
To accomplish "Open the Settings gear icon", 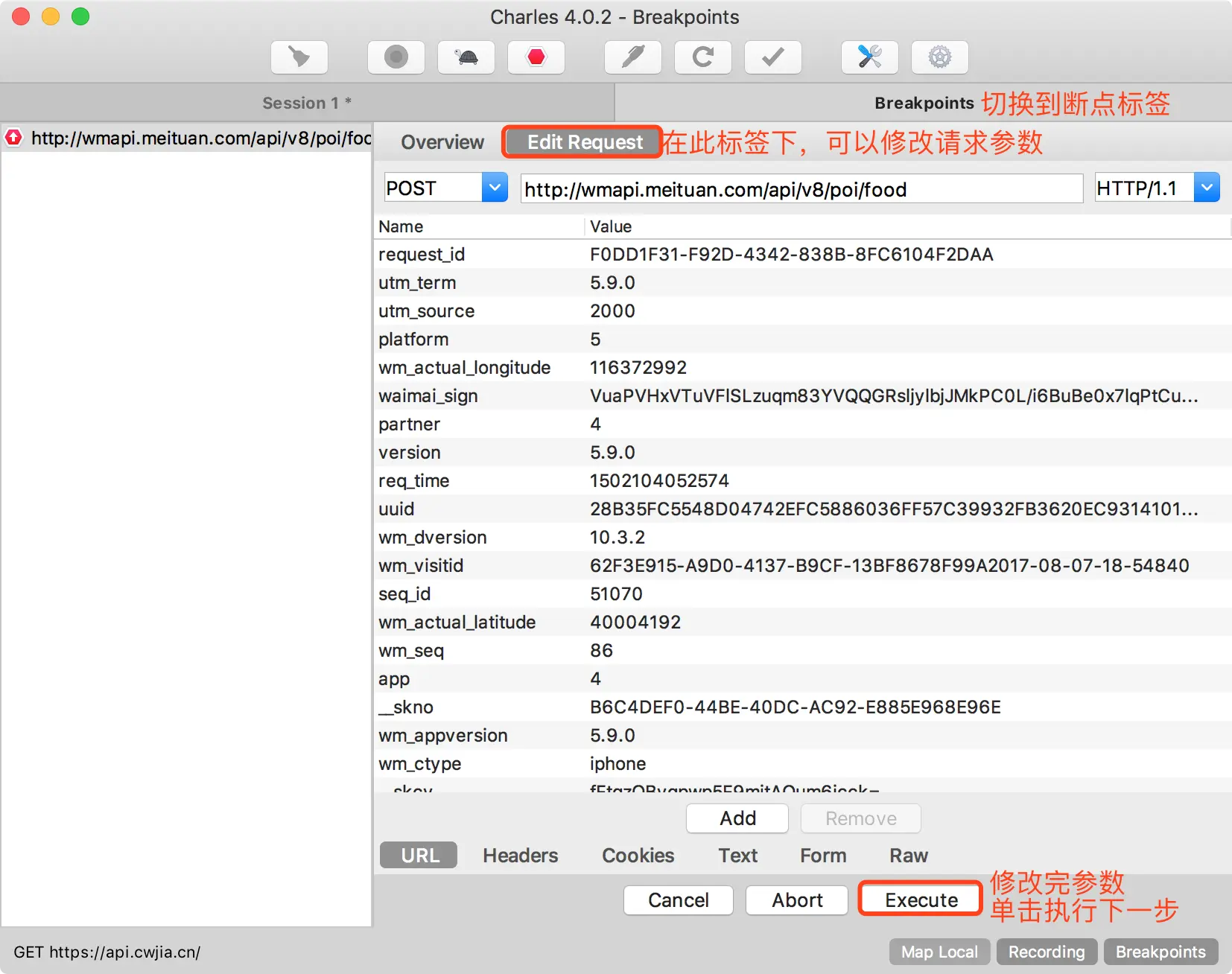I will (940, 57).
